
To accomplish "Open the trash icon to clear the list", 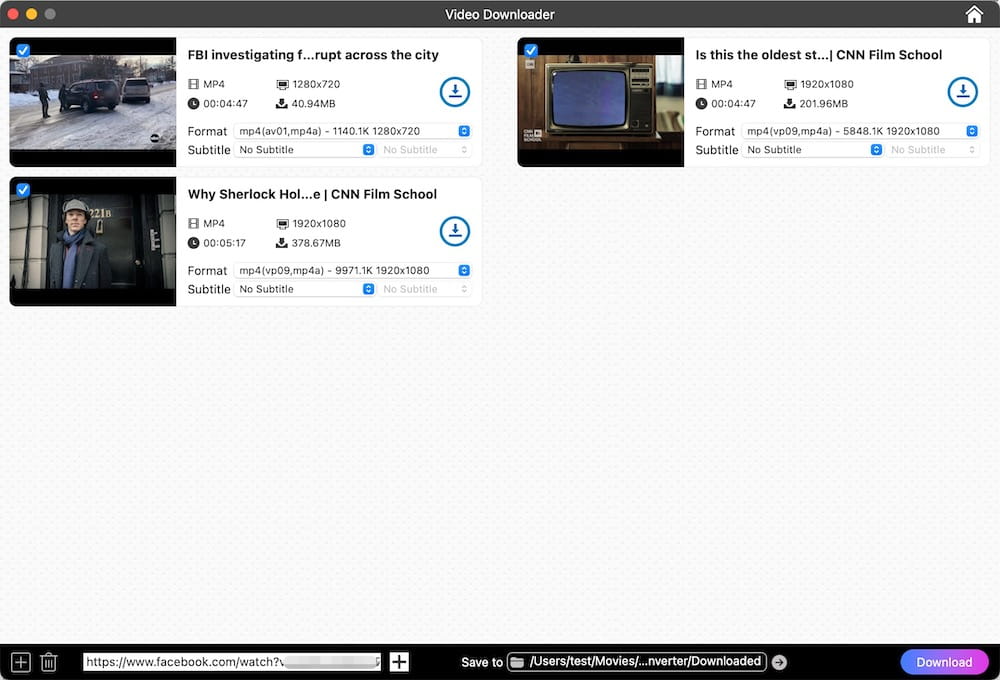I will click(x=48, y=661).
